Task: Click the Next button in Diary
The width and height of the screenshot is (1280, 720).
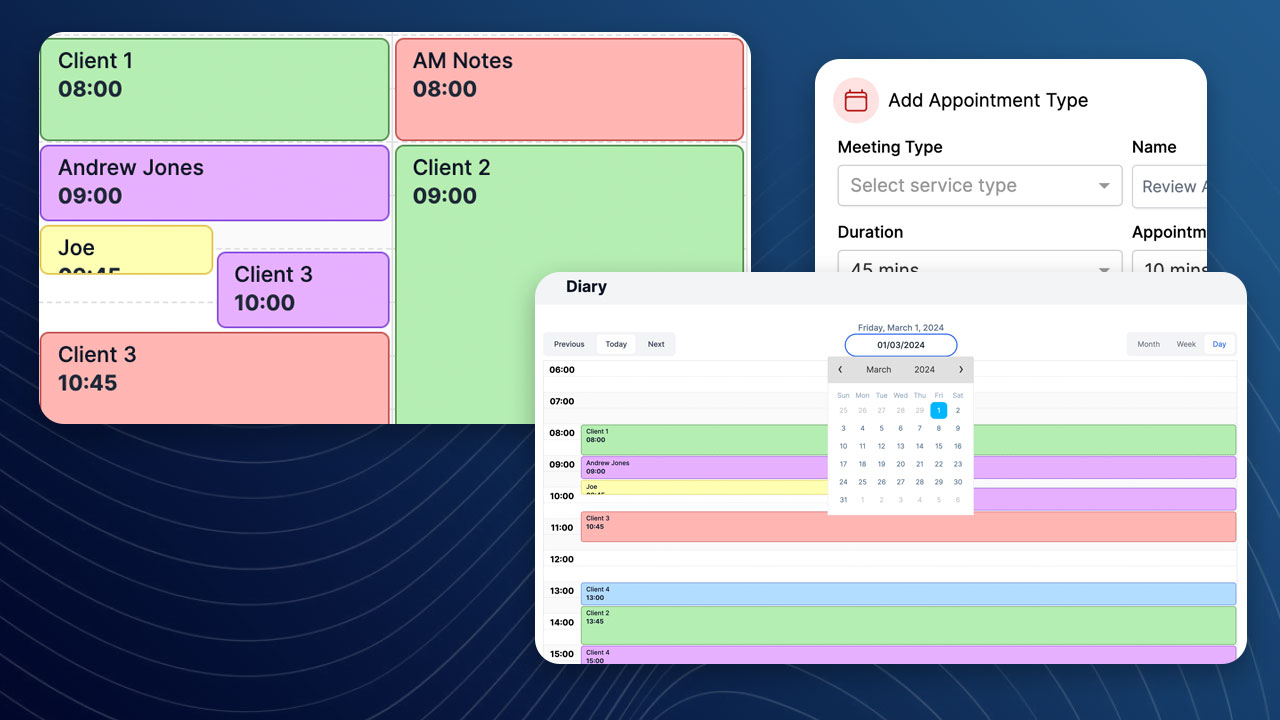Action: click(656, 344)
